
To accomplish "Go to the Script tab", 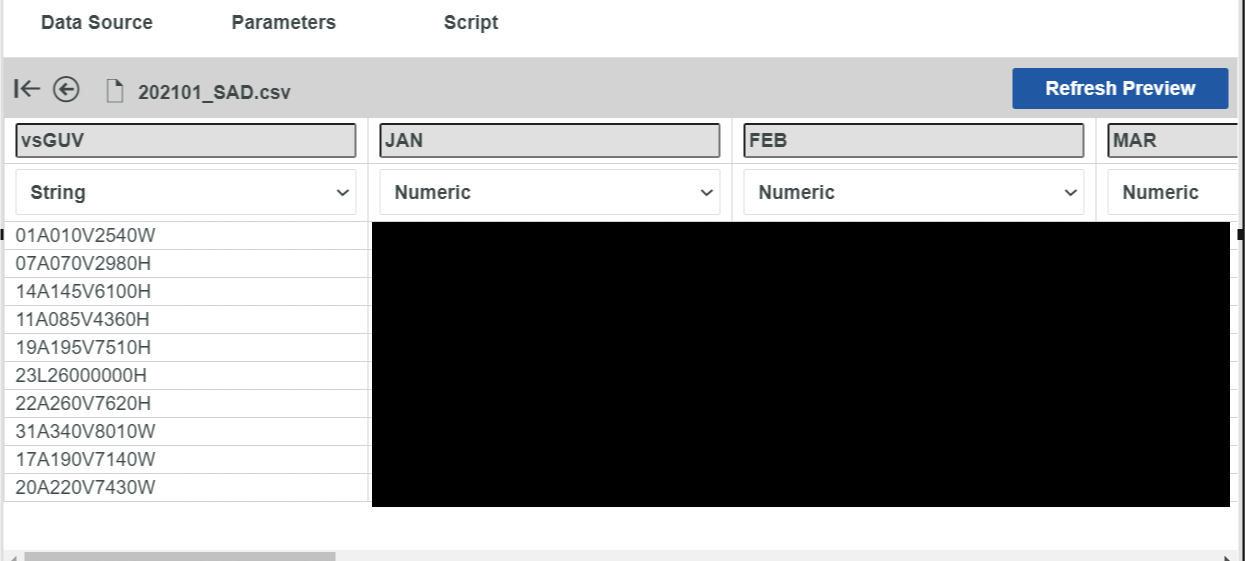I will pos(471,22).
